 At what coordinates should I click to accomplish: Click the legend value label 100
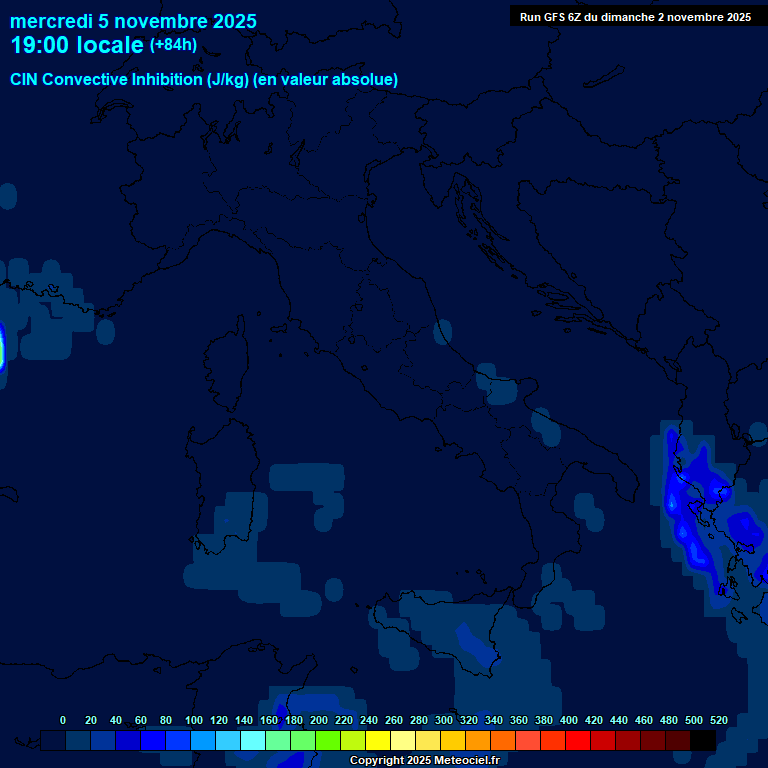[x=194, y=720]
